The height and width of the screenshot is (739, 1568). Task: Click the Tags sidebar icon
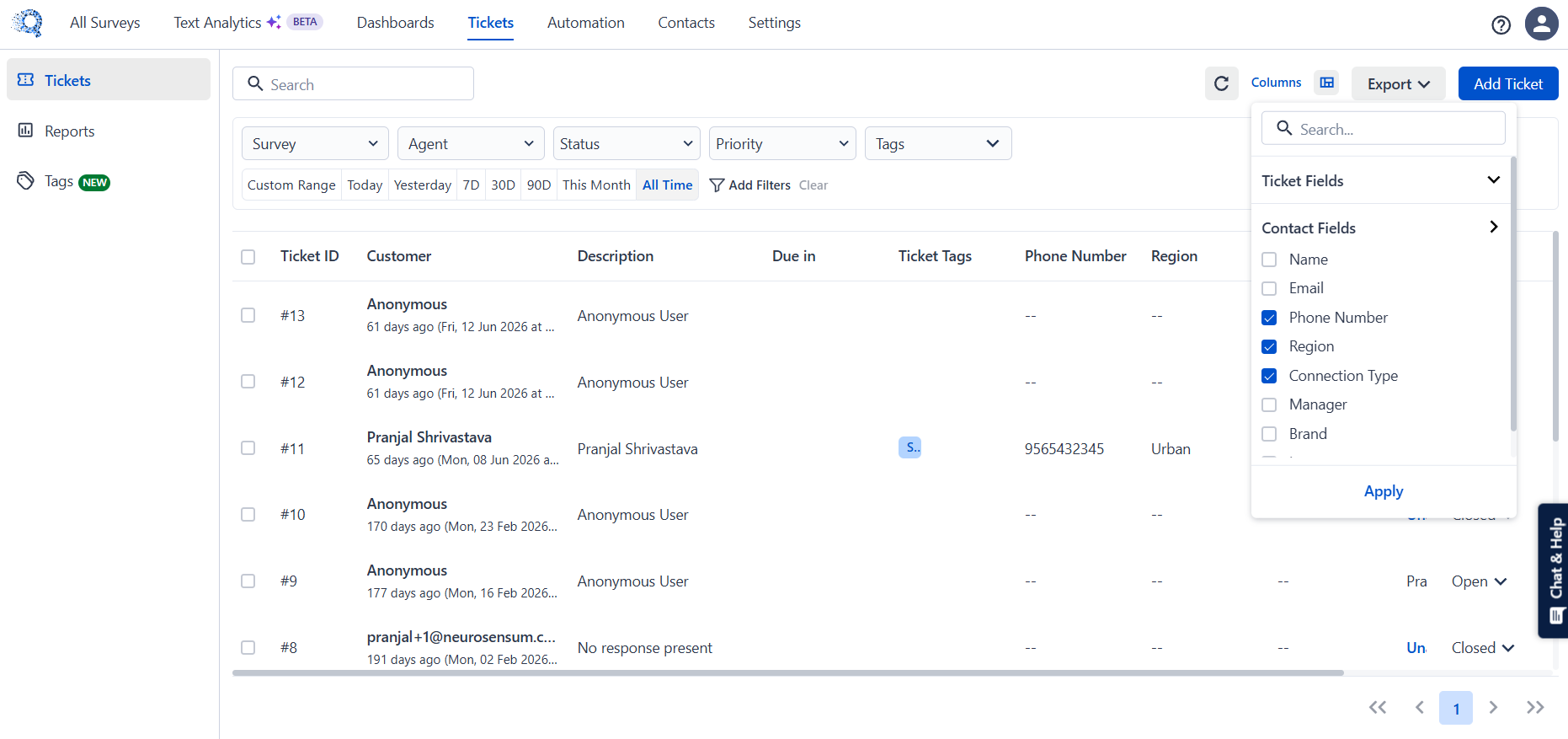(26, 181)
